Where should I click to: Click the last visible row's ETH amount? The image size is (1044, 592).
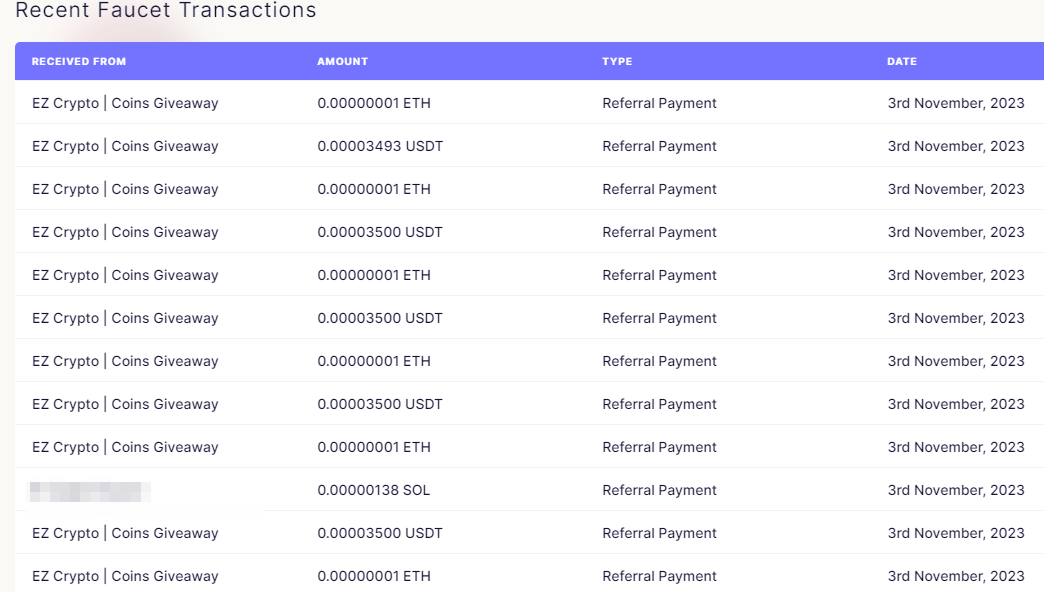pos(374,576)
